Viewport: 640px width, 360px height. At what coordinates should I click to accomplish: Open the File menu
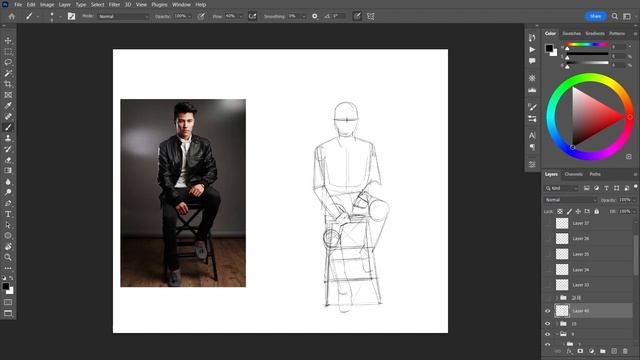click(x=18, y=4)
